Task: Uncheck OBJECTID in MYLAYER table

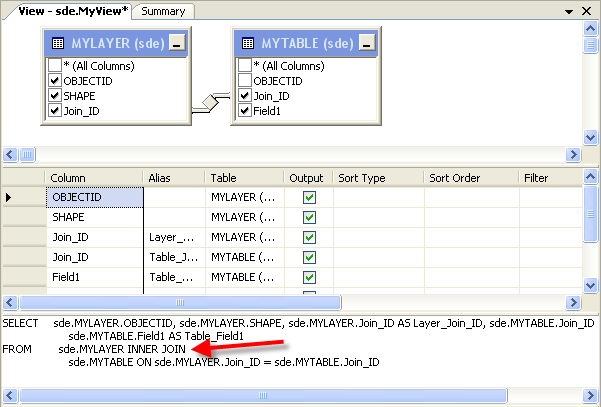Action: (55, 80)
